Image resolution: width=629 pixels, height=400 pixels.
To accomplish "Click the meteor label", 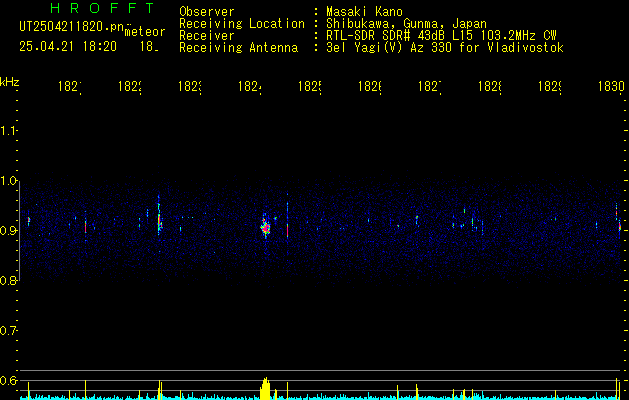I will click(x=145, y=32).
